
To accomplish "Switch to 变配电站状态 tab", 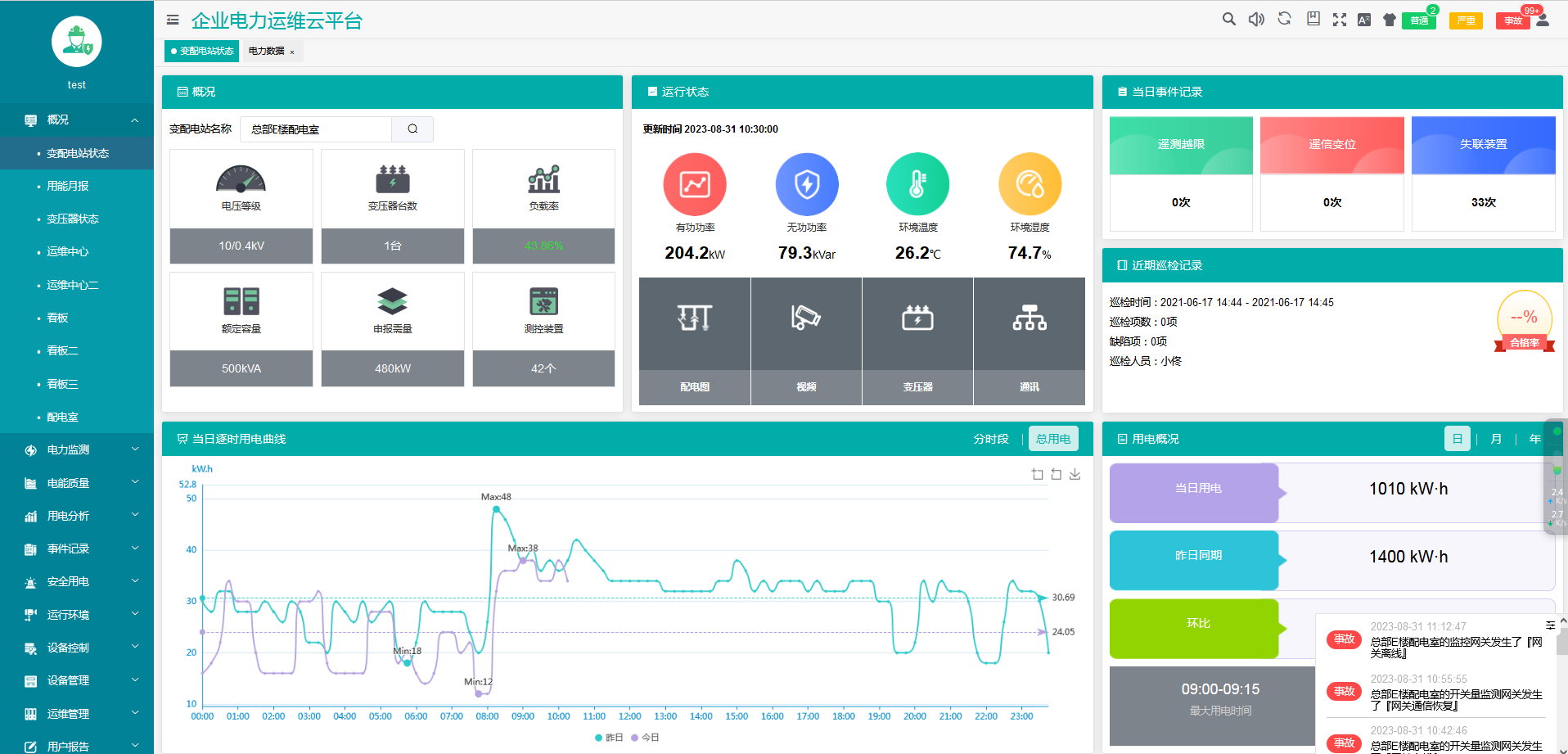I will tap(202, 51).
